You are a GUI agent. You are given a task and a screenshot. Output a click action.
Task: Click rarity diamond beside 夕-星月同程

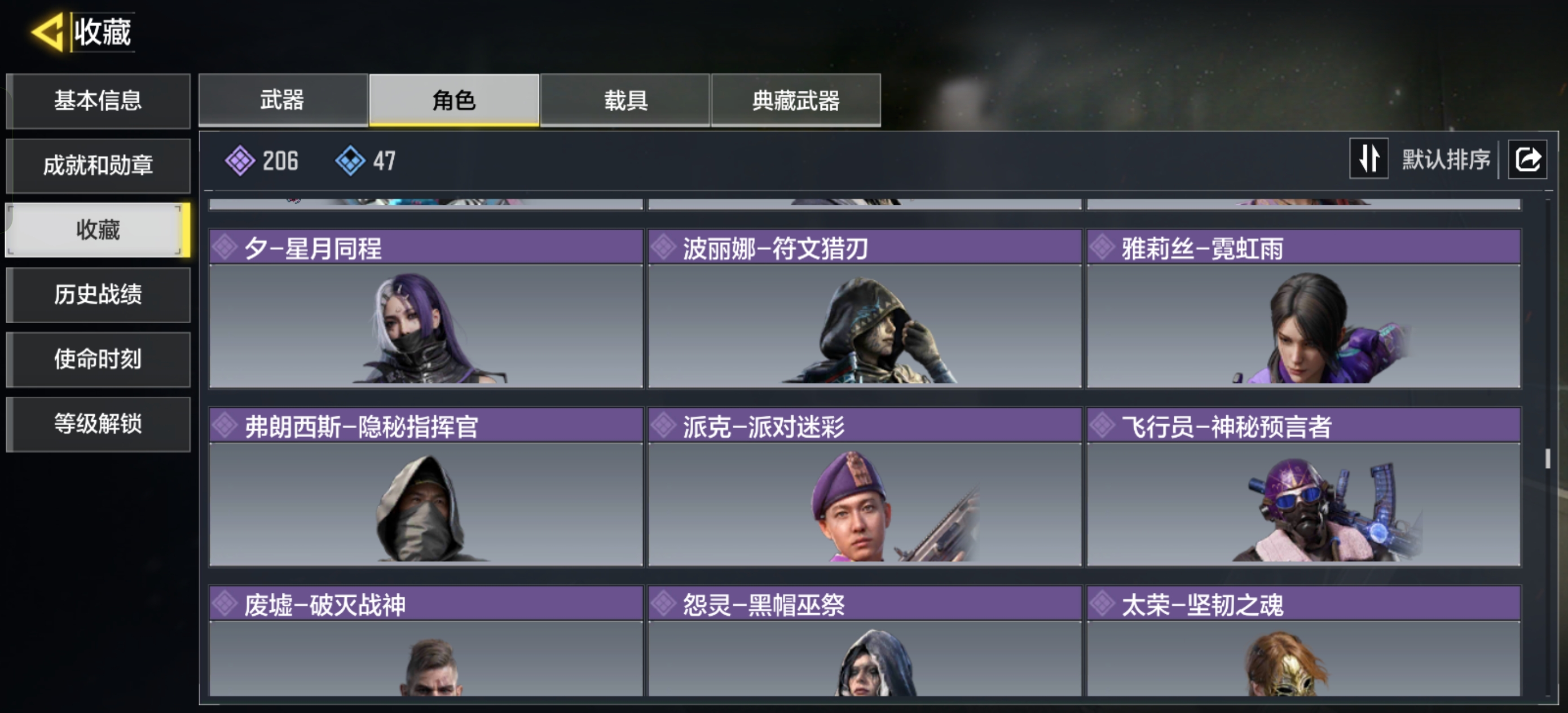[x=224, y=247]
